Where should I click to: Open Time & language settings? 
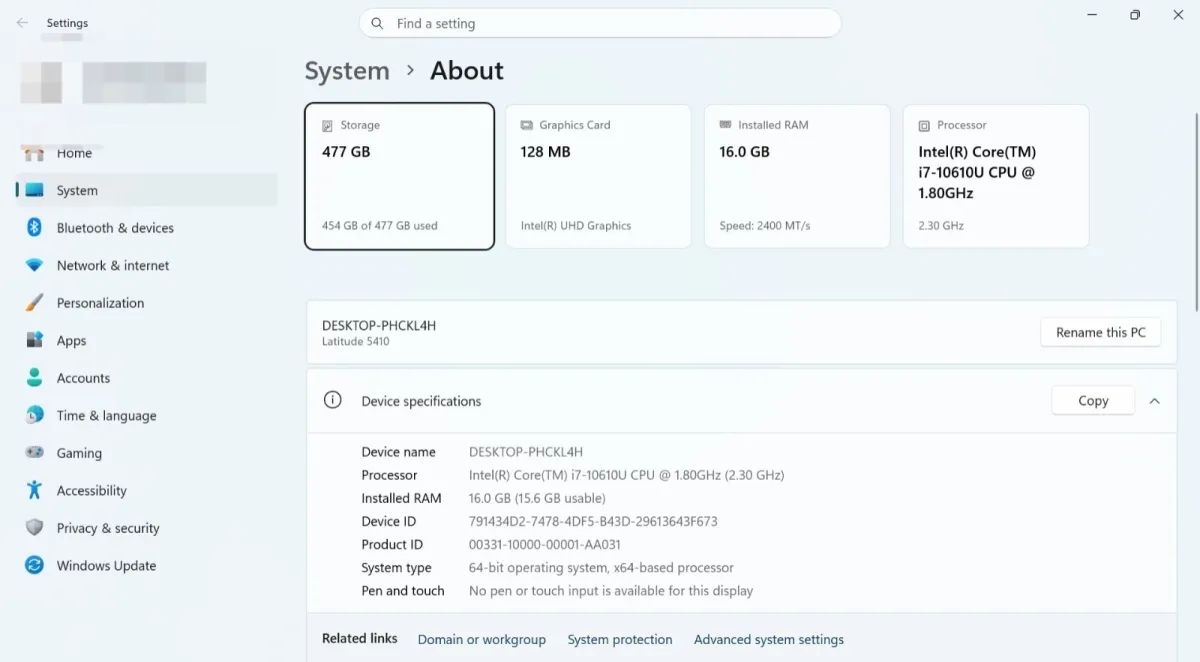[x=147, y=415]
